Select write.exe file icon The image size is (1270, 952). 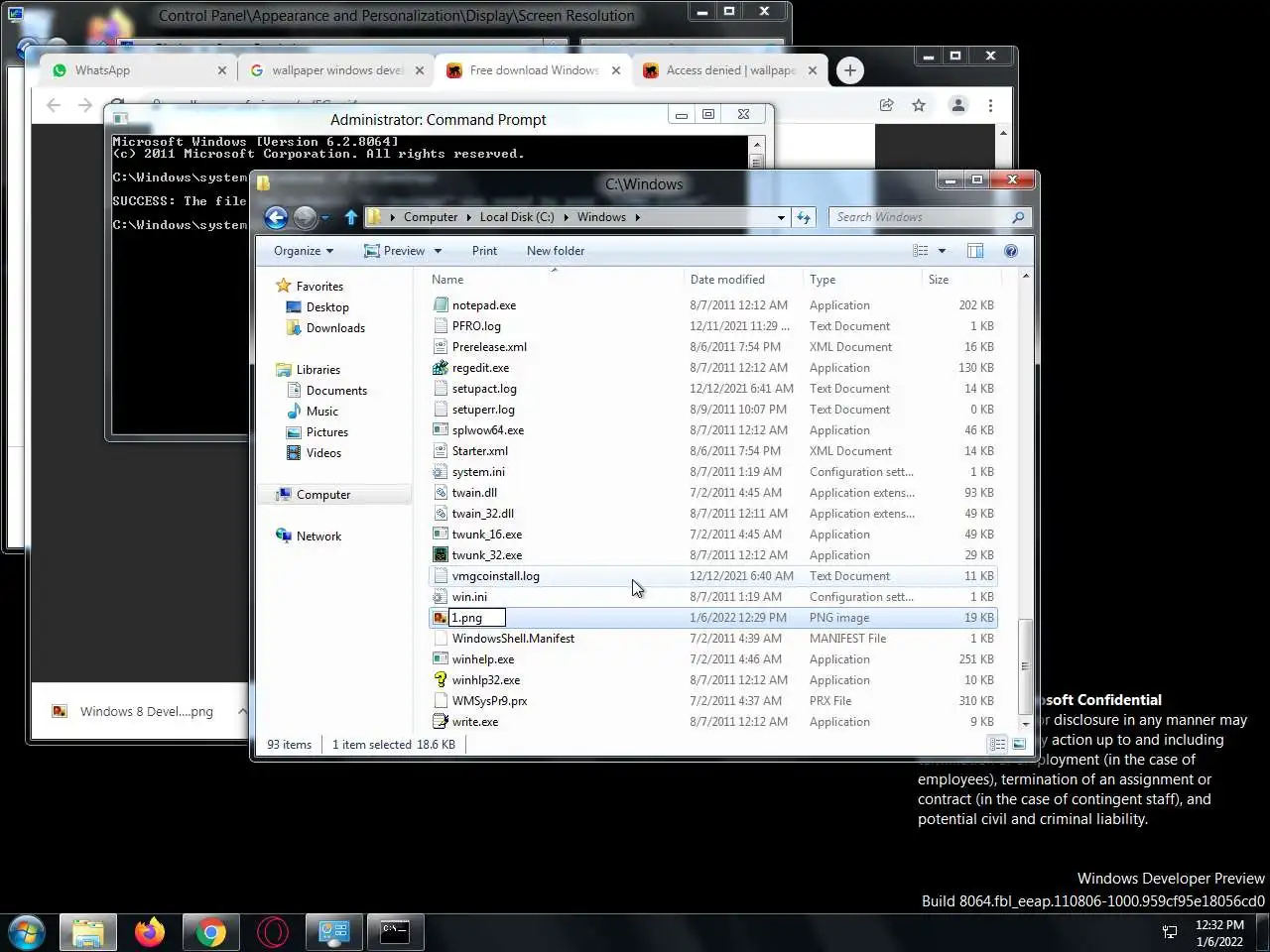(441, 722)
